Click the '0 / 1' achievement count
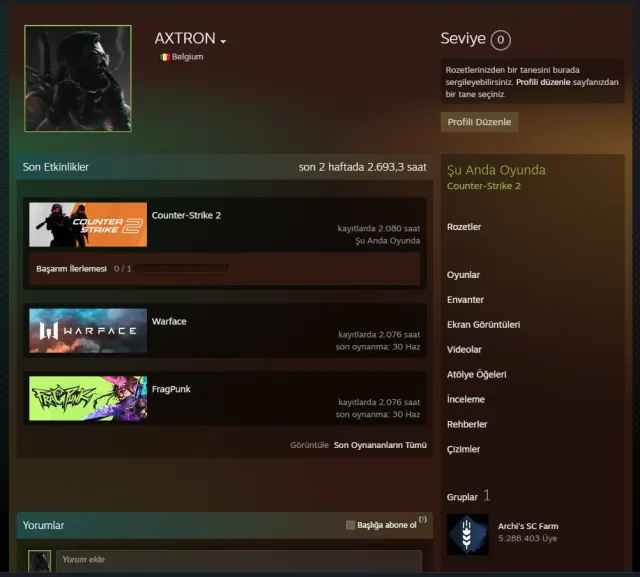The width and height of the screenshot is (640, 577). pyautogui.click(x=122, y=269)
